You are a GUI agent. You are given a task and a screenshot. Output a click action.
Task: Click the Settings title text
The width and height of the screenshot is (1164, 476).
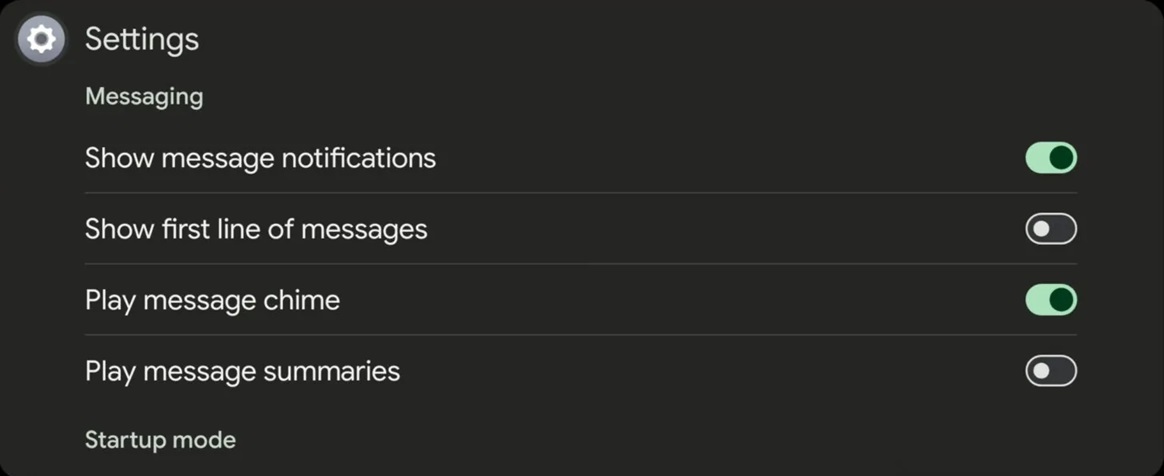pyautogui.click(x=141, y=39)
